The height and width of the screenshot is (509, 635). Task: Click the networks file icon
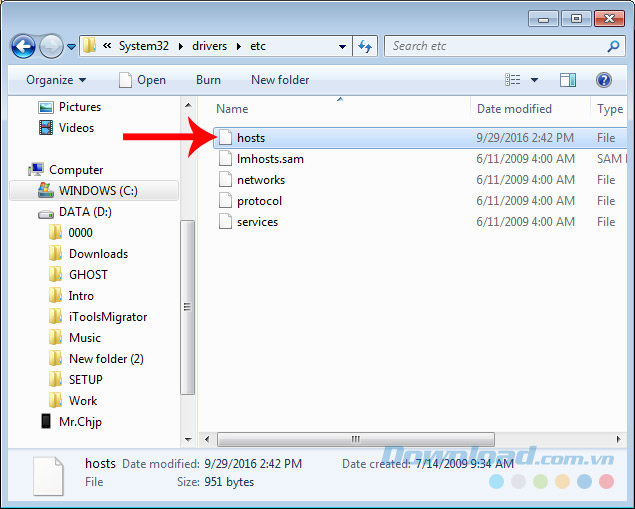coord(226,180)
